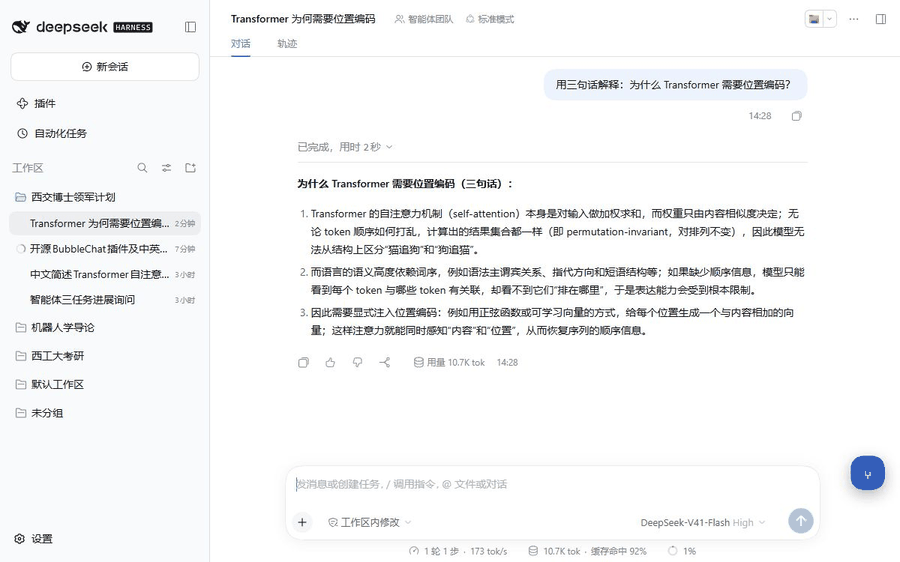Image resolution: width=900 pixels, height=562 pixels.
Task: Click 10.7K tok cache status entry
Action: click(x=587, y=551)
